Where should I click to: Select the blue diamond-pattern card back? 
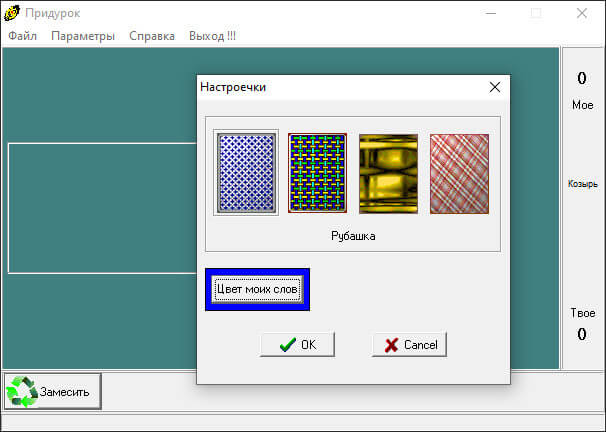[246, 173]
